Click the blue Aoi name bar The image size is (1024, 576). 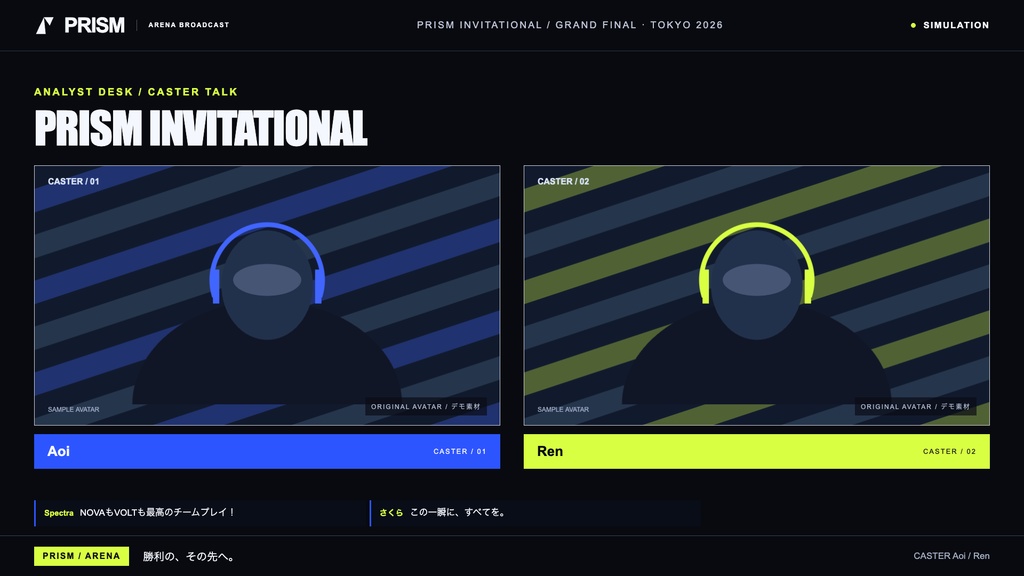(x=267, y=451)
